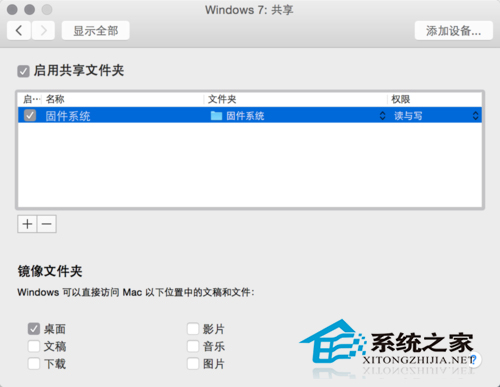
Task: Click the help question mark button
Action: tap(473, 360)
